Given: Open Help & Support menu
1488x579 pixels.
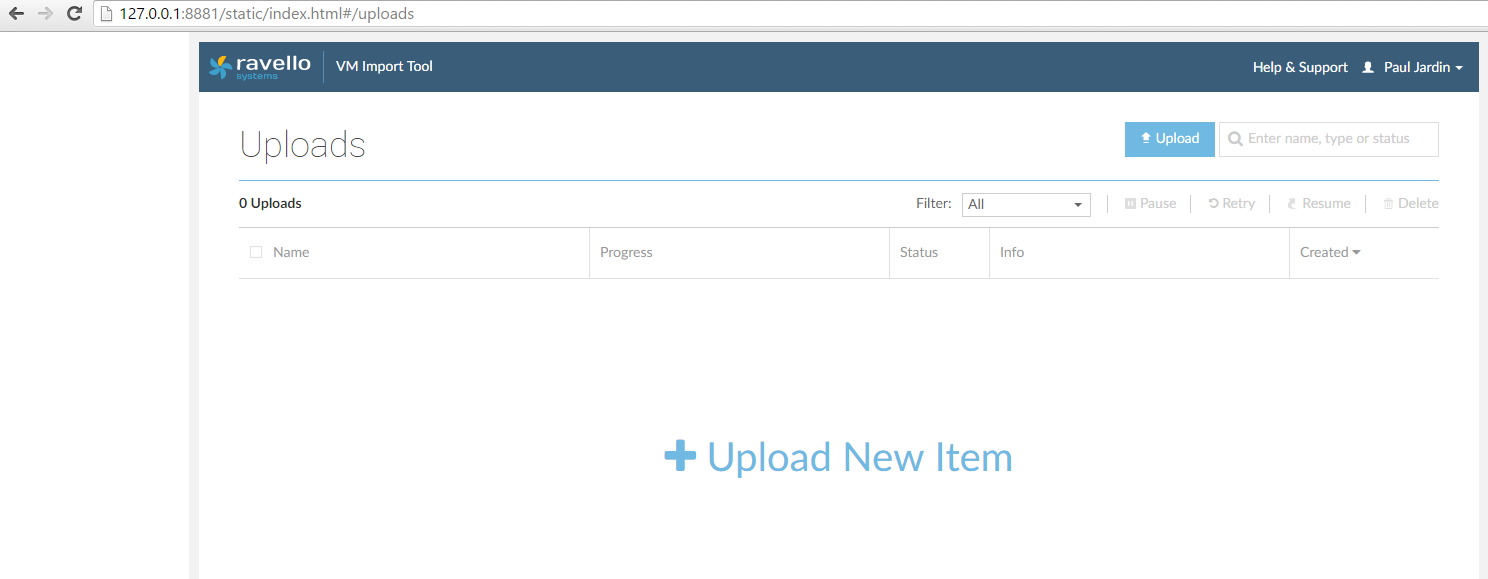Looking at the screenshot, I should (1300, 67).
